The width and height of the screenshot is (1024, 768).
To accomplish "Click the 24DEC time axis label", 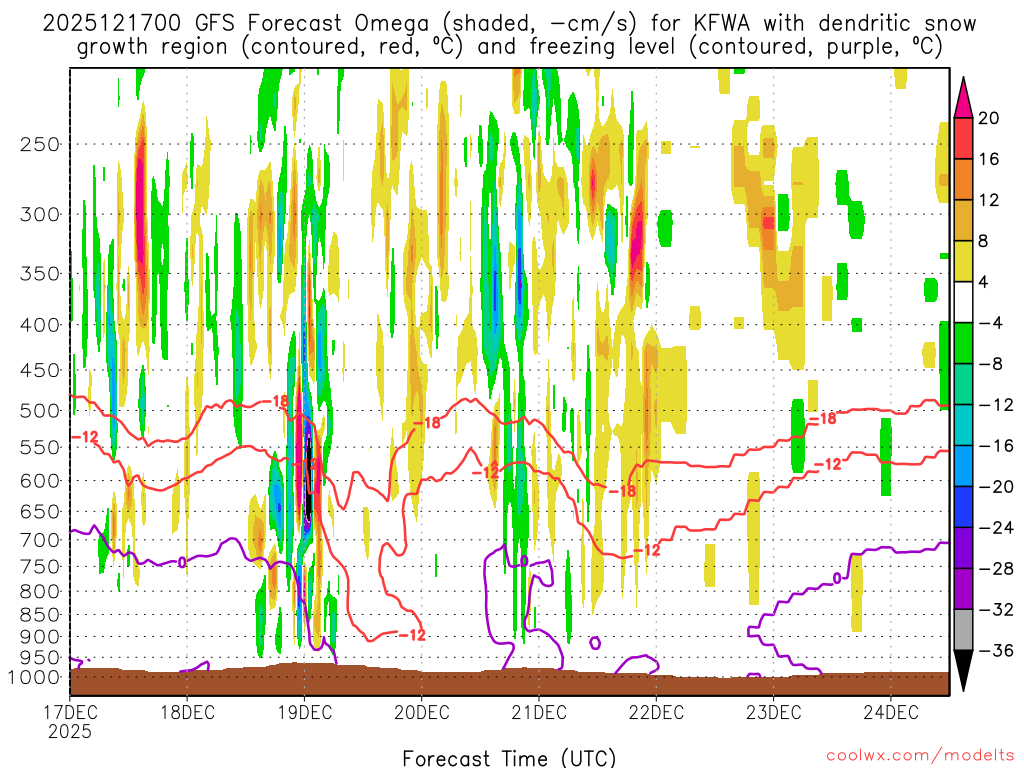I will [891, 712].
